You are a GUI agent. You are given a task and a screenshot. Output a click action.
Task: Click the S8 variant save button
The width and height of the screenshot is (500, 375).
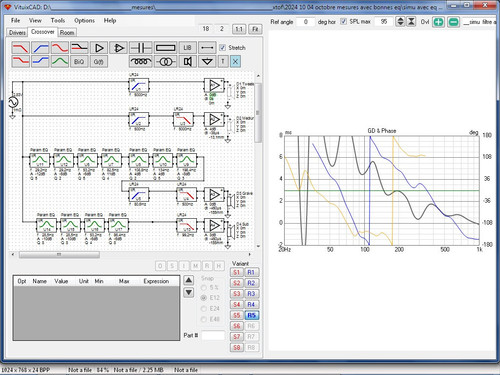coord(237,347)
